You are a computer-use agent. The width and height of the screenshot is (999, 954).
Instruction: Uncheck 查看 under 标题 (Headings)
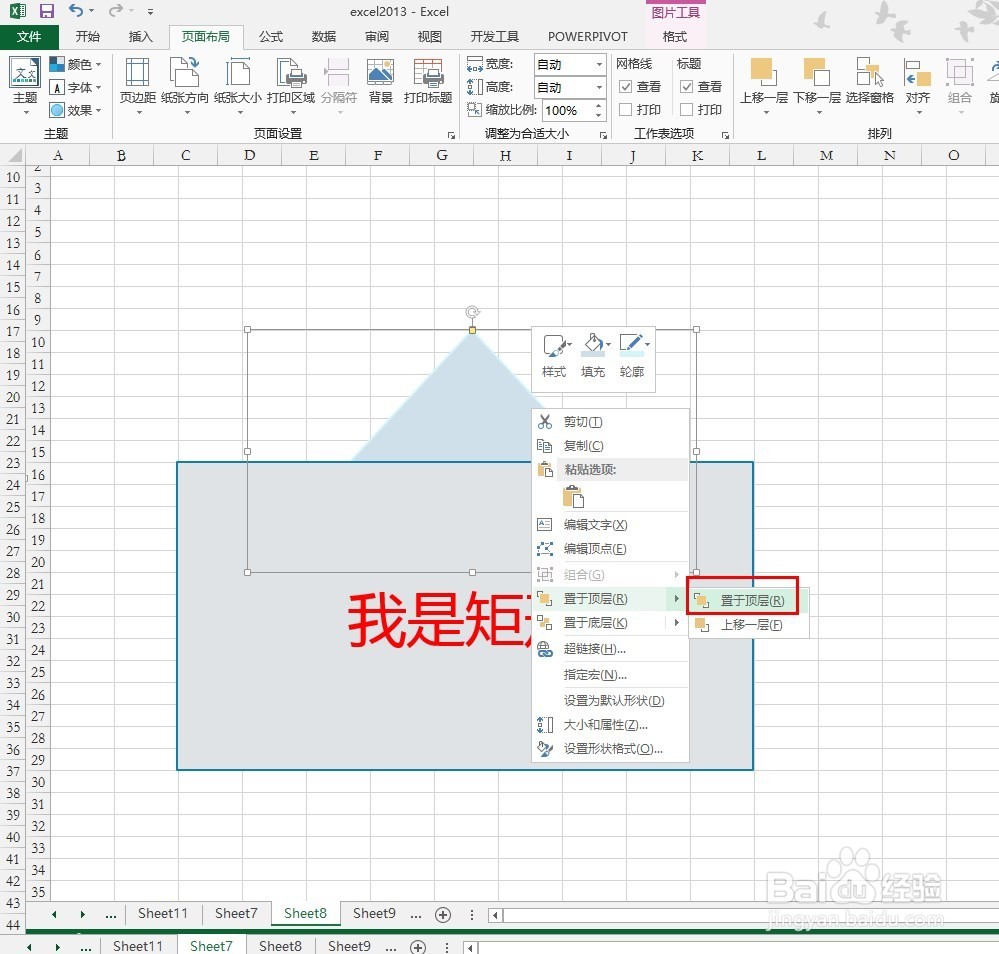pyautogui.click(x=686, y=86)
